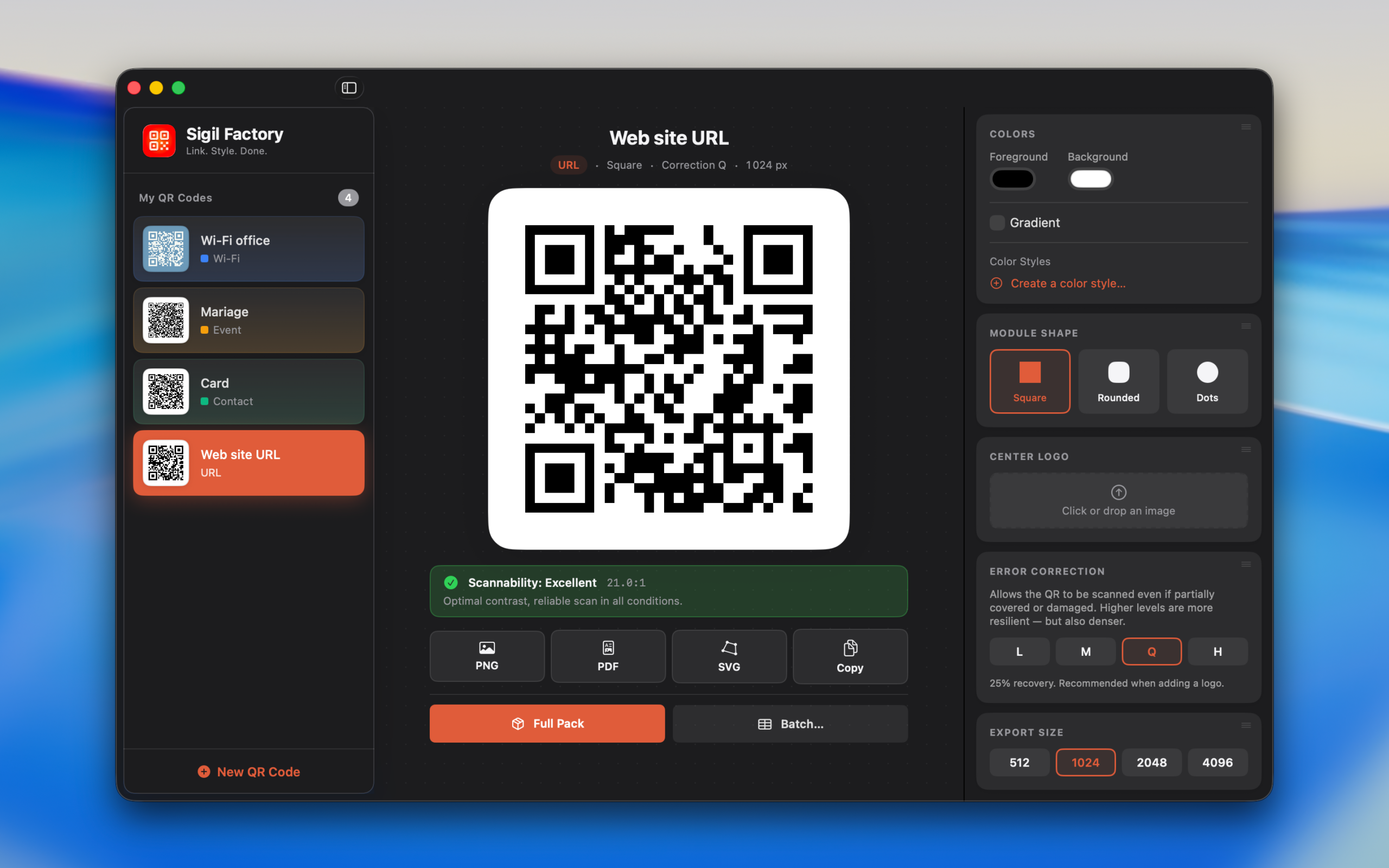Click the center logo image drop zone

point(1118,501)
